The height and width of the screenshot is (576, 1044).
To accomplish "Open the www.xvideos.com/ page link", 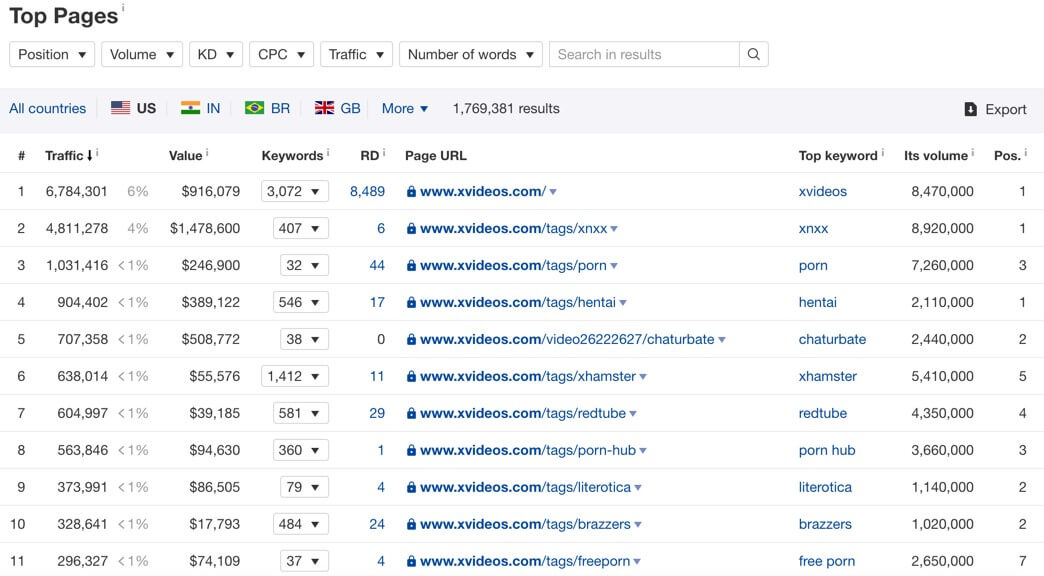I will click(483, 192).
